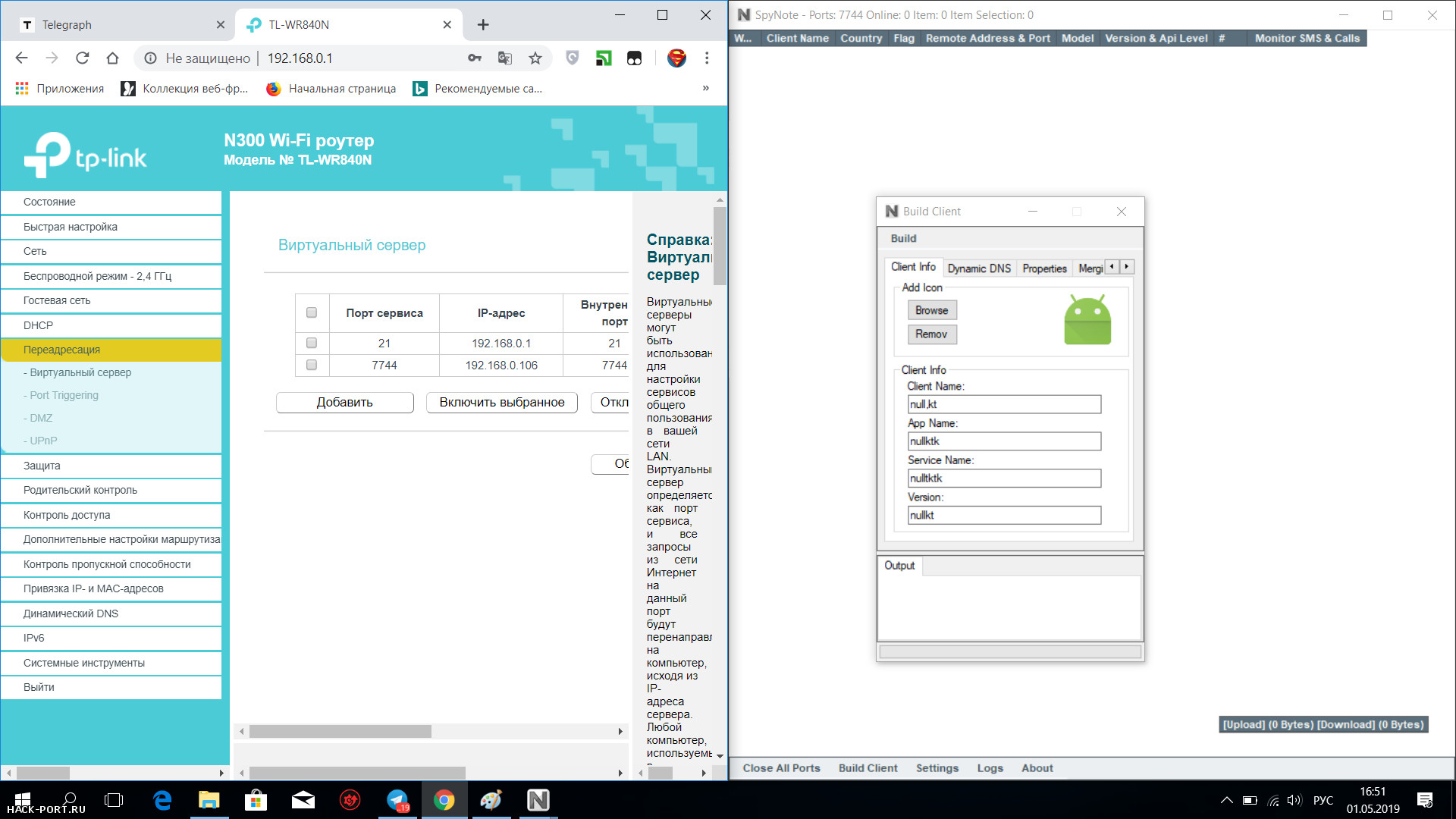Click the tp-link logo
This screenshot has width=1456, height=819.
(85, 155)
